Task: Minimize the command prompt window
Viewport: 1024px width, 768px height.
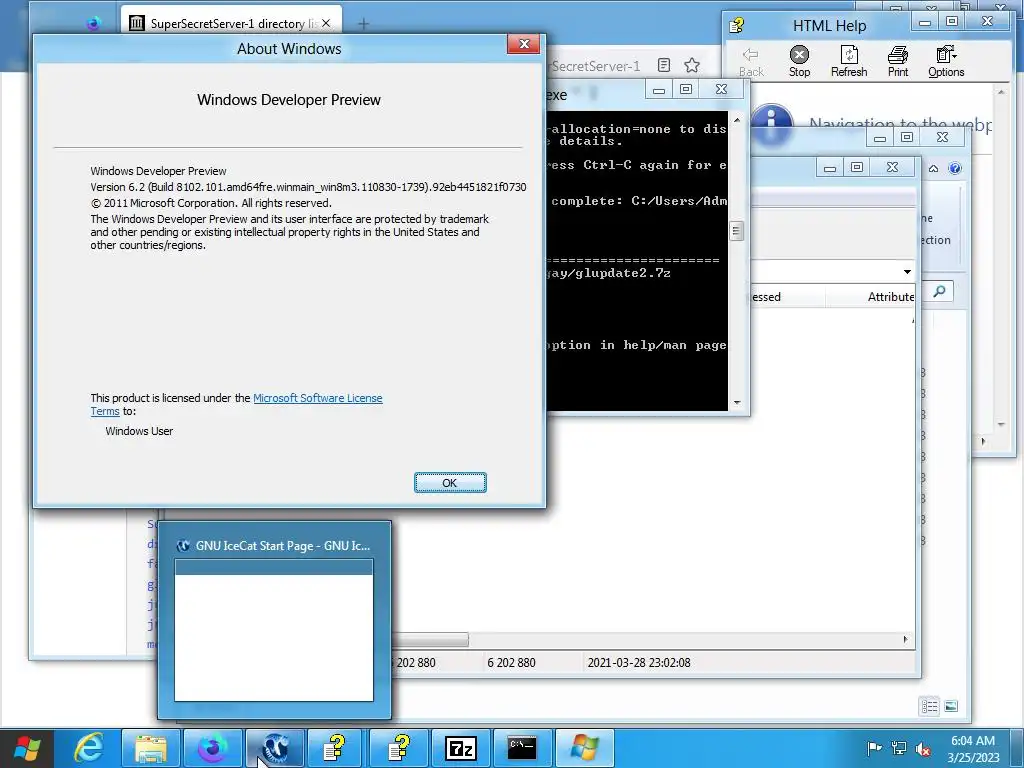Action: click(x=659, y=90)
